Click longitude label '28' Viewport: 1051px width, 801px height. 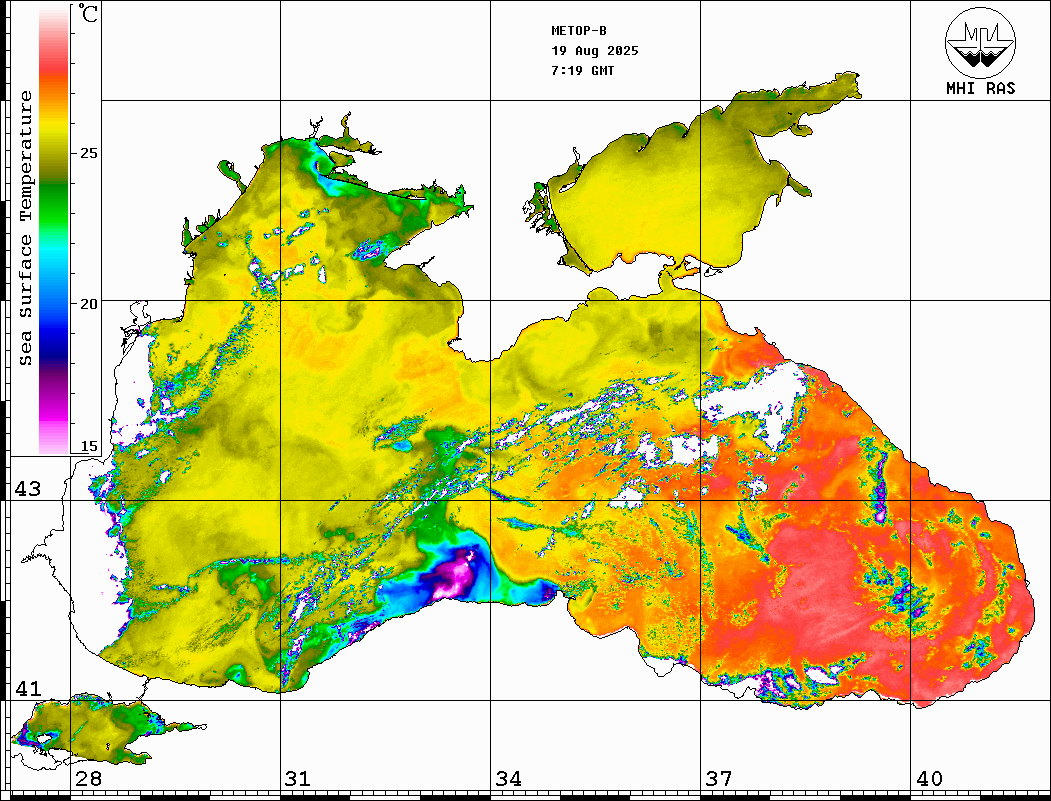(x=88, y=779)
